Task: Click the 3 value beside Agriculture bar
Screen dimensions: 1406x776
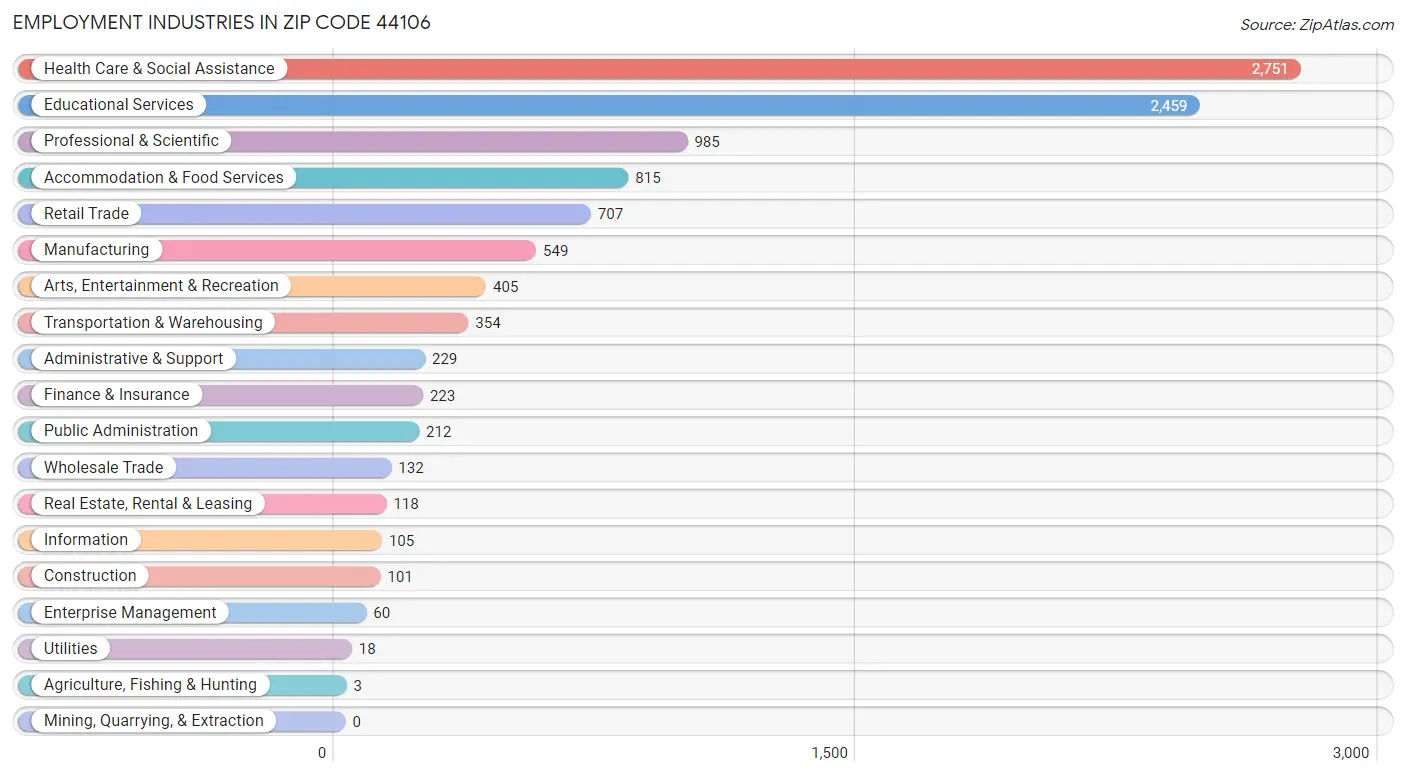Action: point(357,686)
